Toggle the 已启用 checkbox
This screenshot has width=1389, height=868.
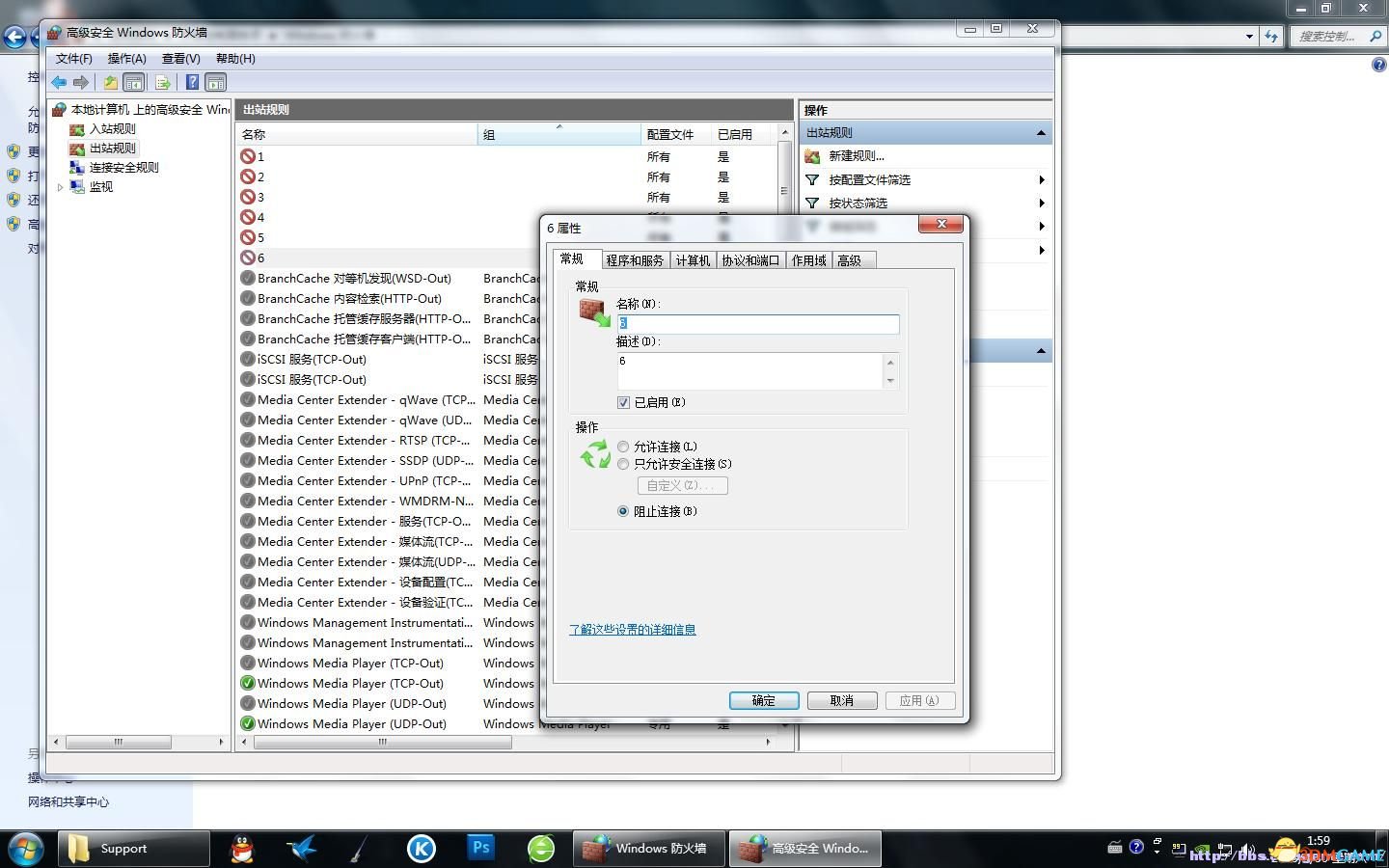coord(623,402)
